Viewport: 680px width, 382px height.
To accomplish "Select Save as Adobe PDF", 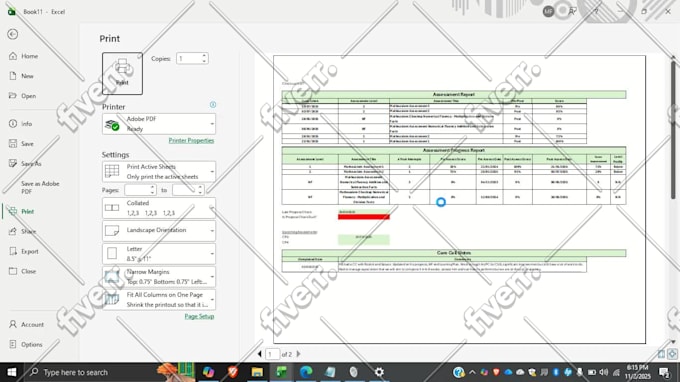I will point(40,187).
